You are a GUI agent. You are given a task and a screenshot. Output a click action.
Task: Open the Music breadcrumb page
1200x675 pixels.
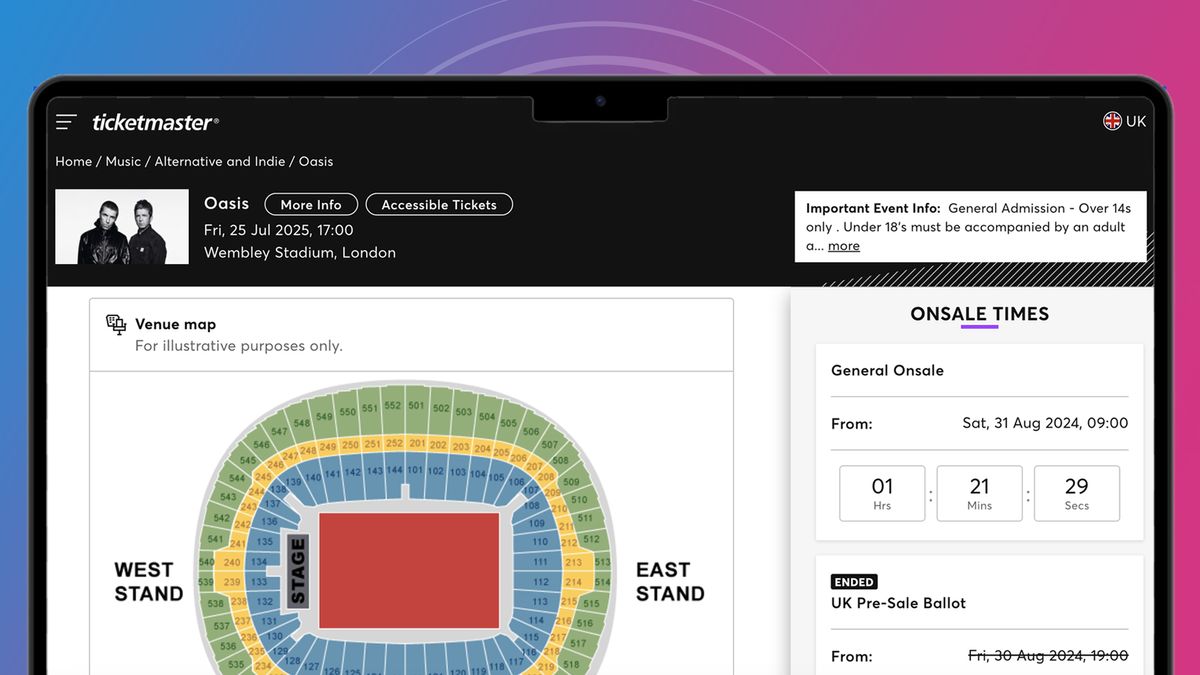tap(123, 161)
